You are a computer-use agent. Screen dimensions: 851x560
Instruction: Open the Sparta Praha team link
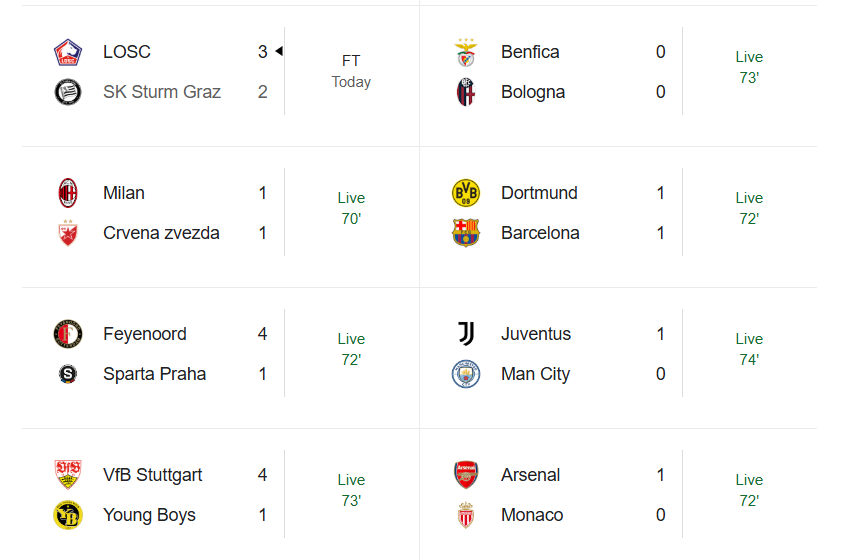pos(154,374)
